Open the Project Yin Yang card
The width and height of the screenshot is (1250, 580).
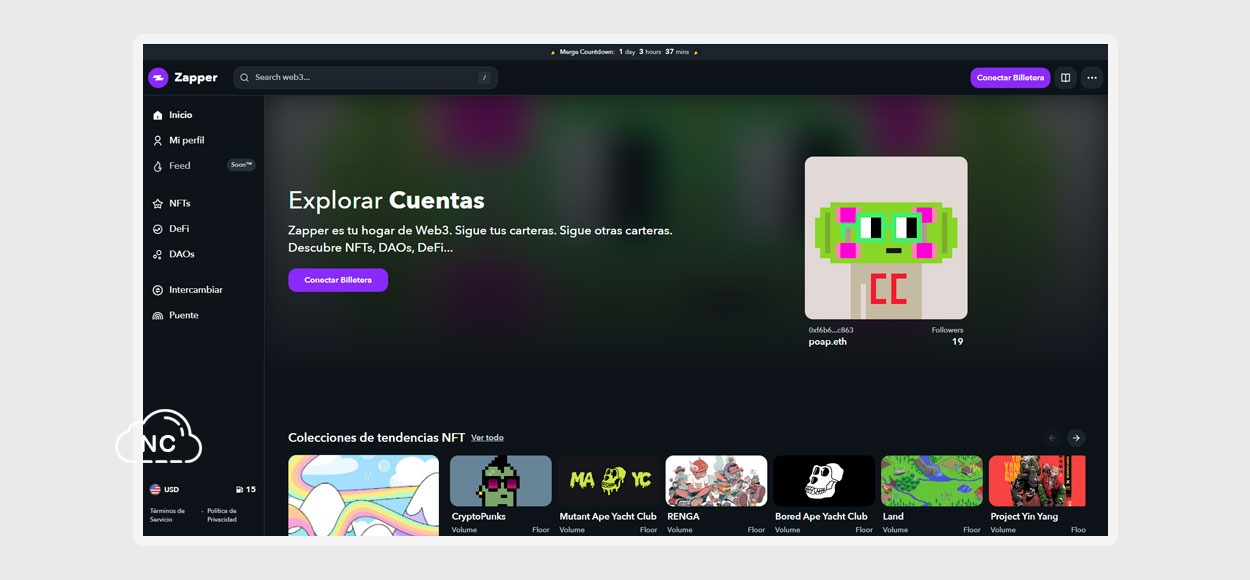click(x=1037, y=495)
